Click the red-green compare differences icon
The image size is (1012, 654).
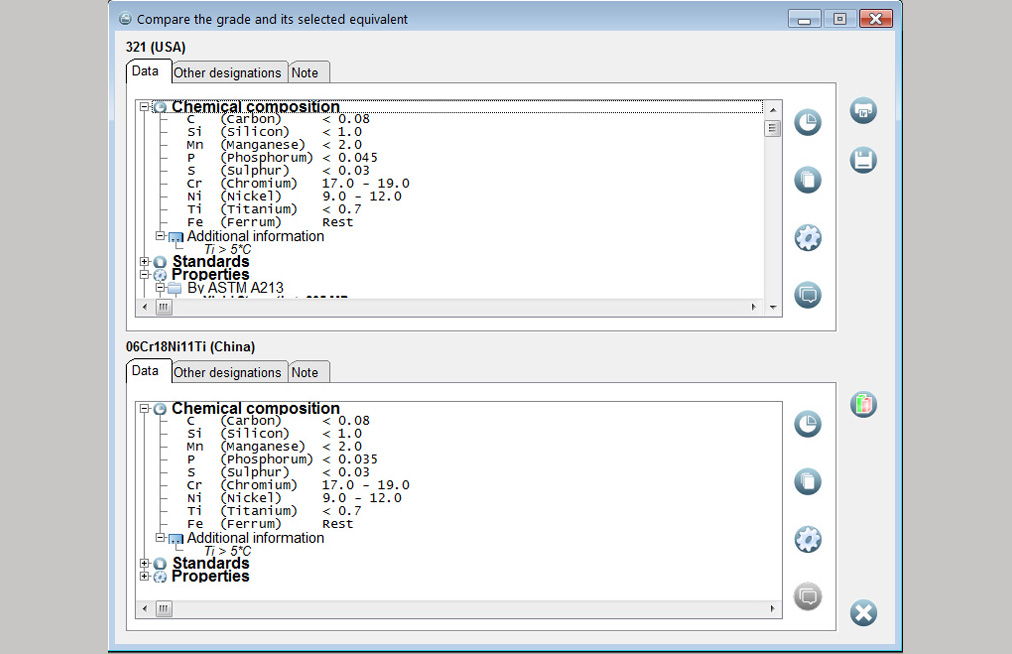pos(863,405)
